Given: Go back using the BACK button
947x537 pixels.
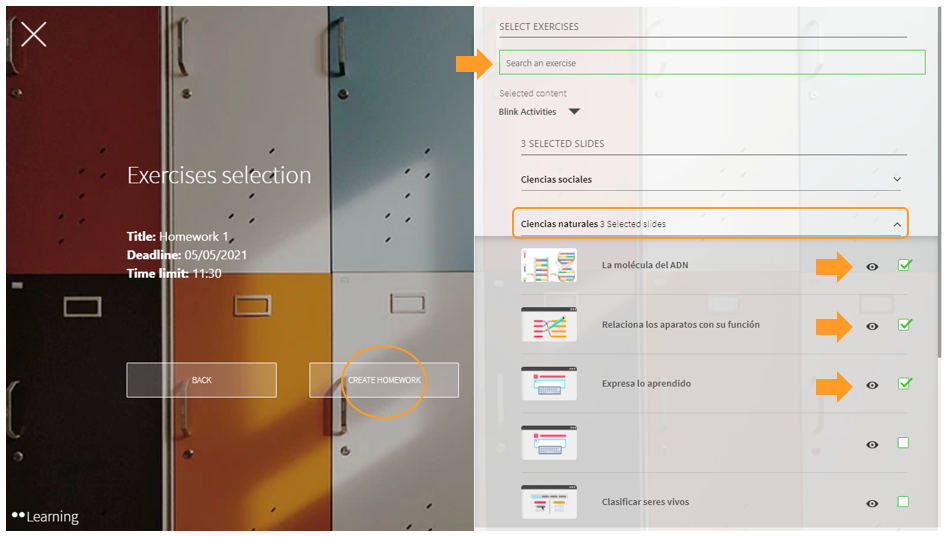Looking at the screenshot, I should [x=201, y=380].
